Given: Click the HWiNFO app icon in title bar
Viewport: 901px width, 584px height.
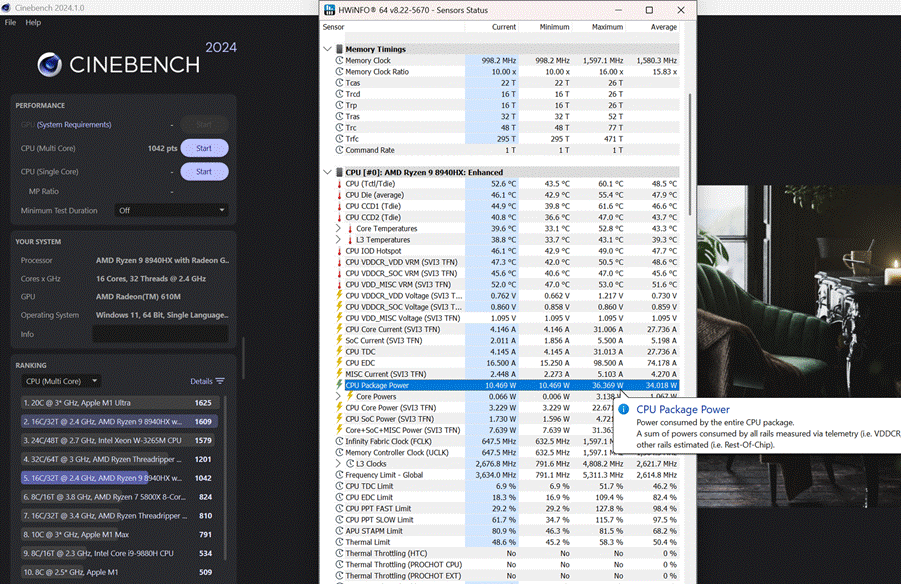Looking at the screenshot, I should pos(331,9).
